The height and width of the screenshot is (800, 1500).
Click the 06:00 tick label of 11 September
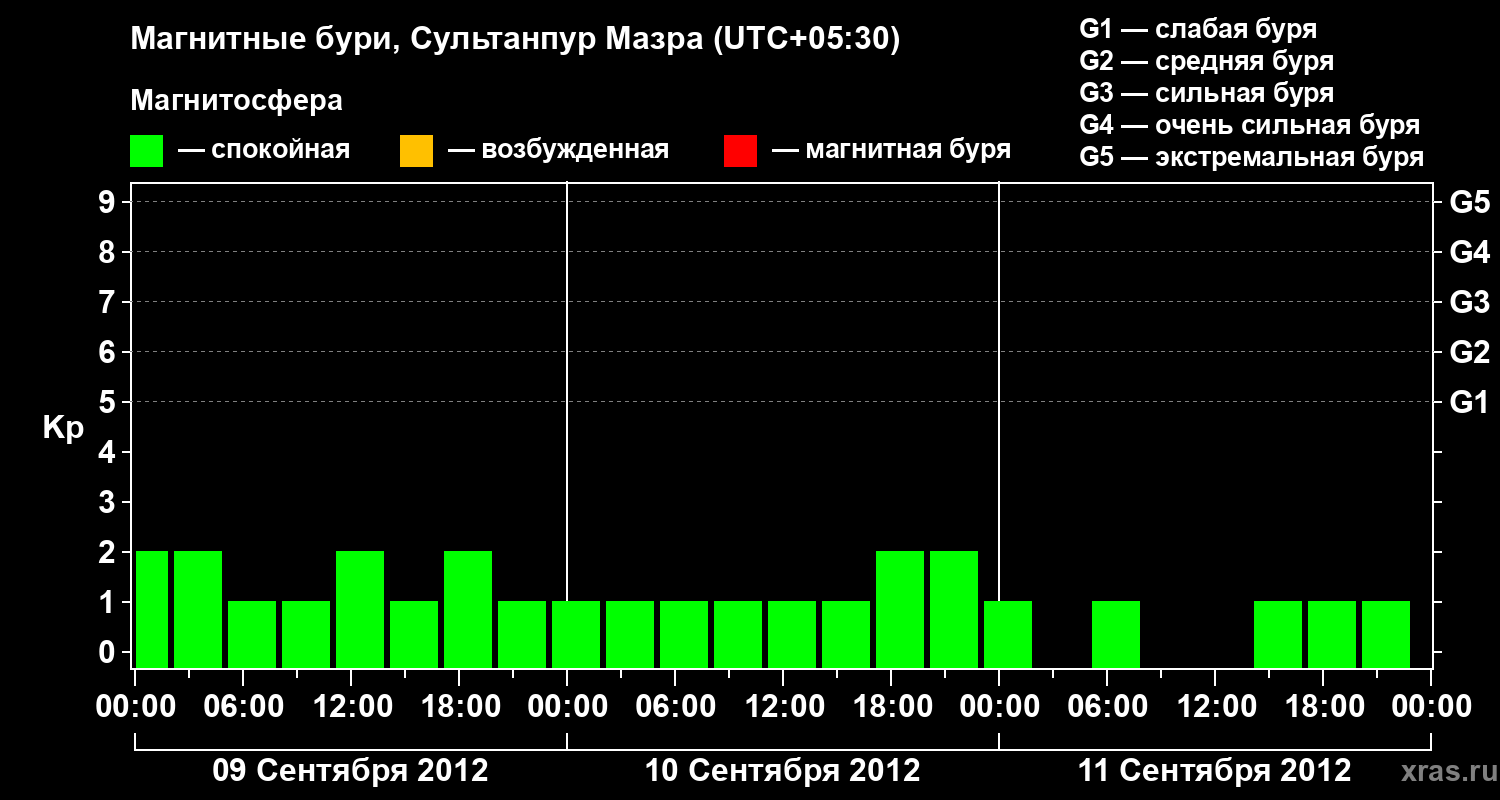coord(1107,707)
